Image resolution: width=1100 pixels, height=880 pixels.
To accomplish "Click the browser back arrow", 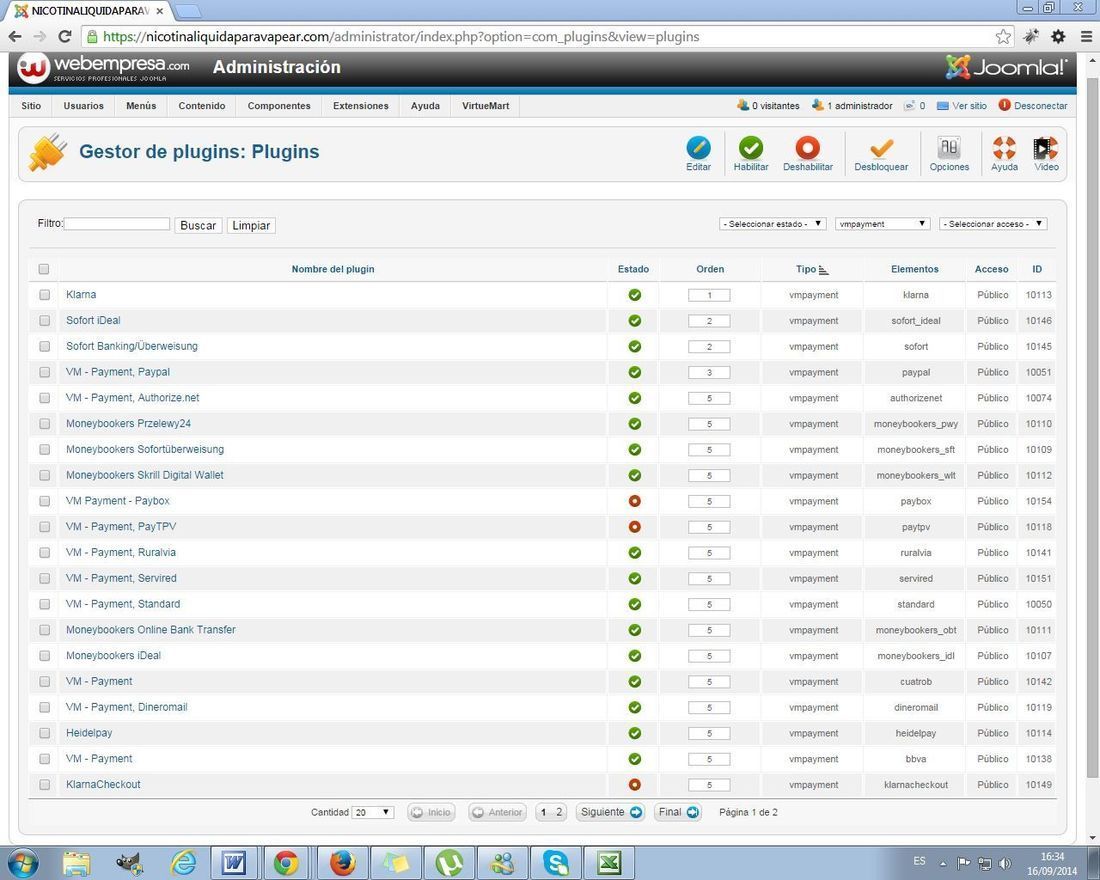I will (15, 36).
